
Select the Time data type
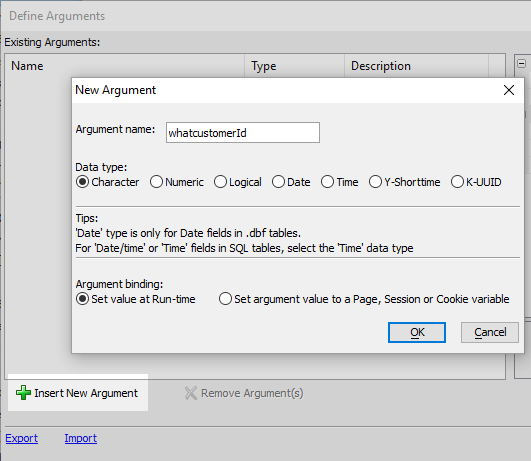(327, 182)
